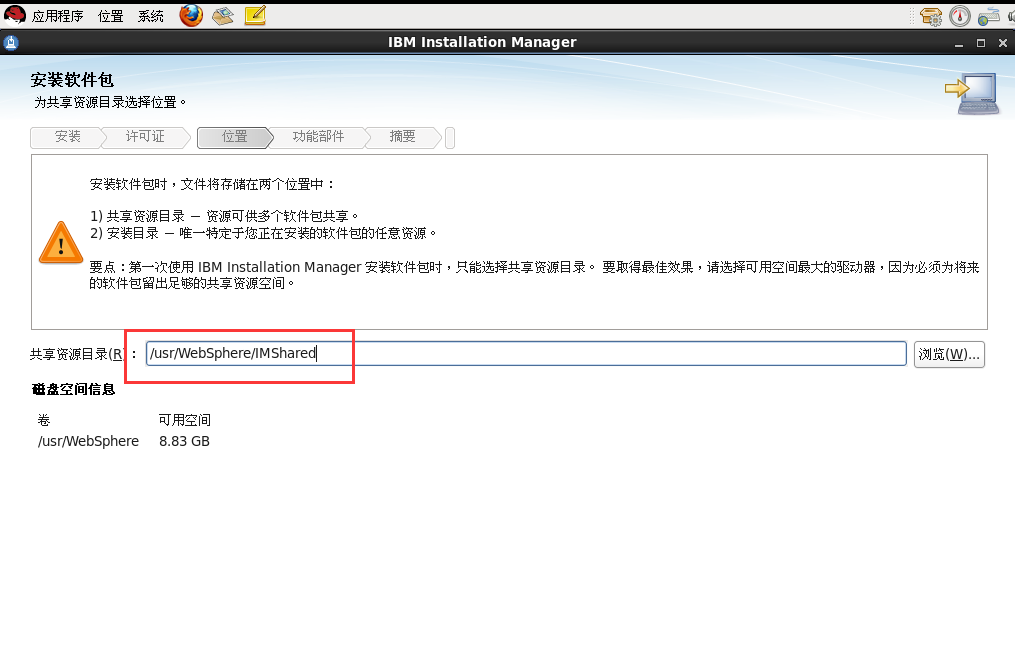Click the 8.83 GB available space value
Image resolution: width=1015 pixels, height=648 pixels.
click(184, 441)
